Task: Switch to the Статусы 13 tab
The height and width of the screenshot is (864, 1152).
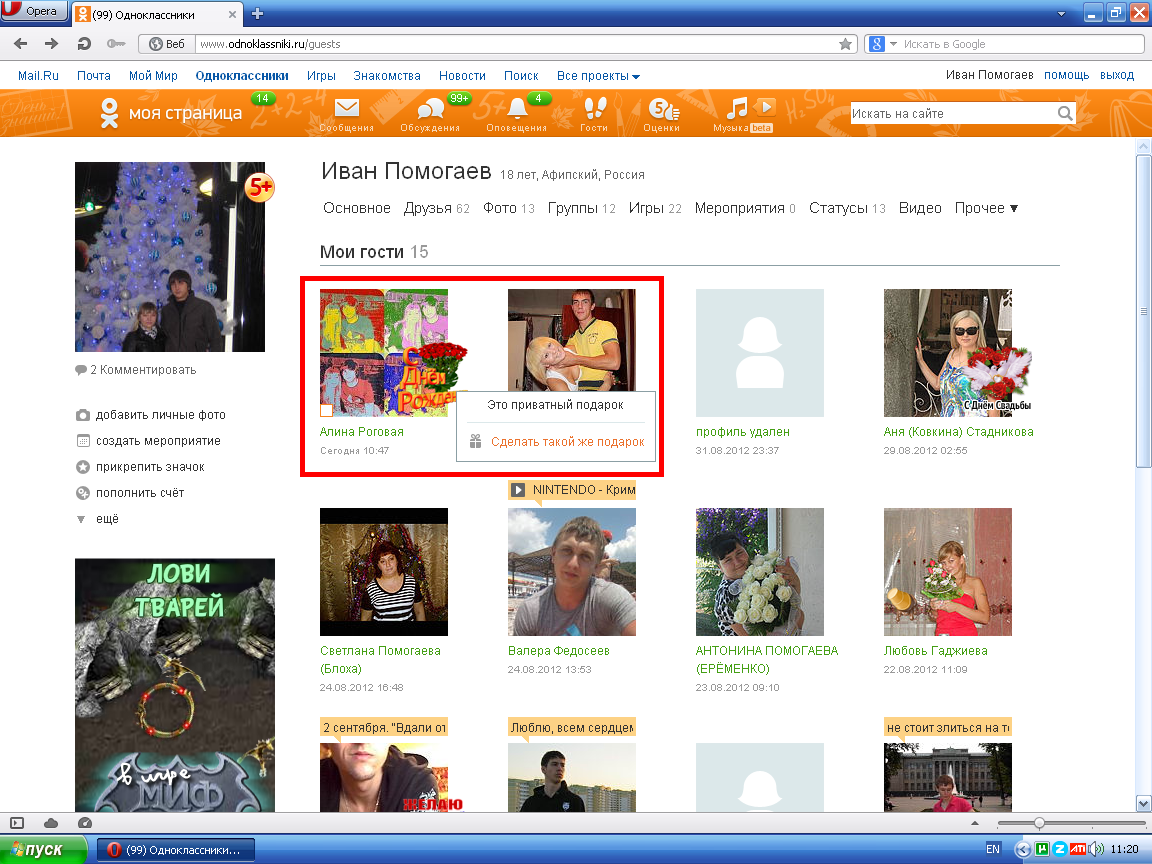Action: pyautogui.click(x=847, y=208)
